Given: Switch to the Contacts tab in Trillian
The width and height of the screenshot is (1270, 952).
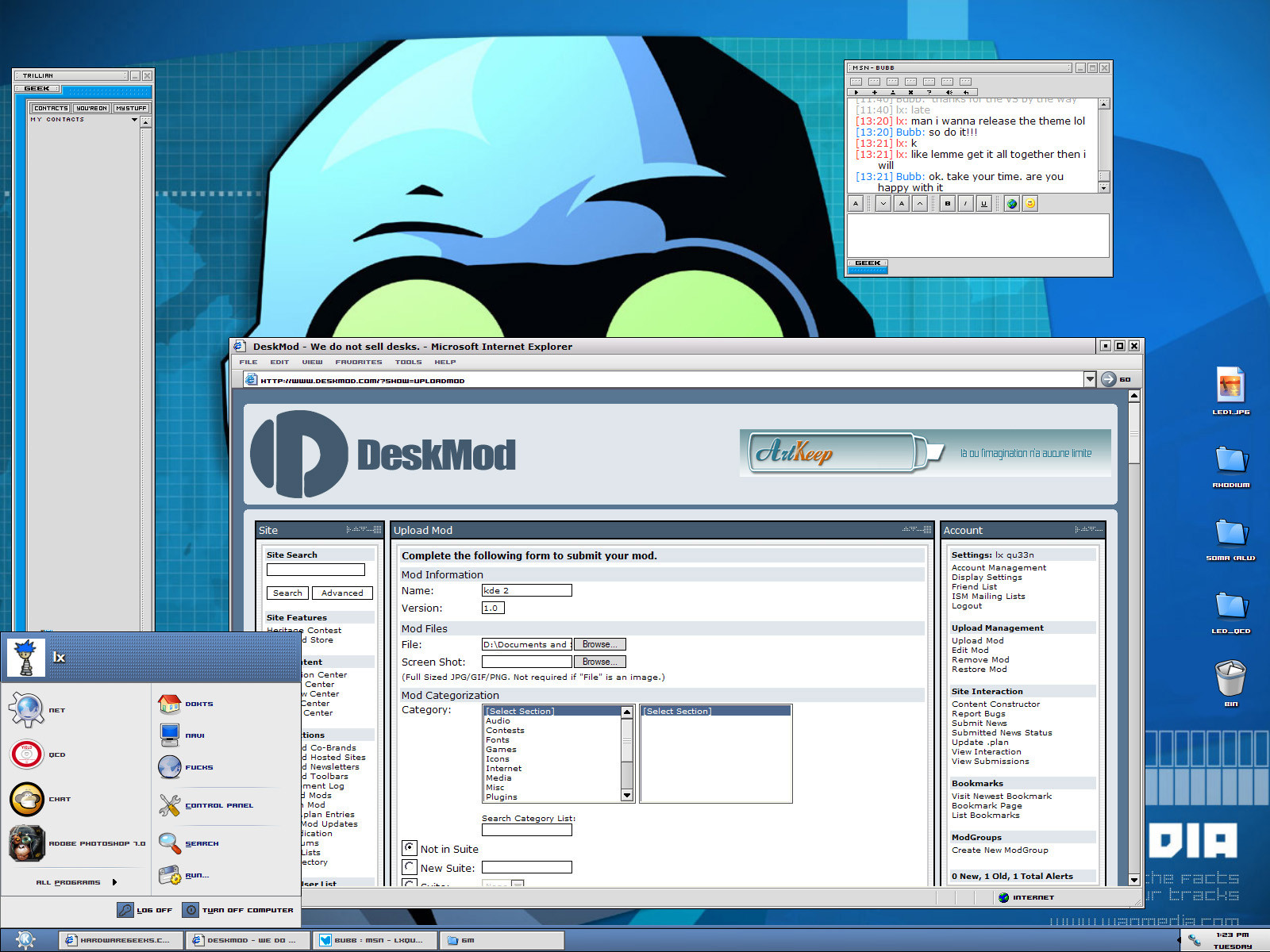Looking at the screenshot, I should [51, 108].
